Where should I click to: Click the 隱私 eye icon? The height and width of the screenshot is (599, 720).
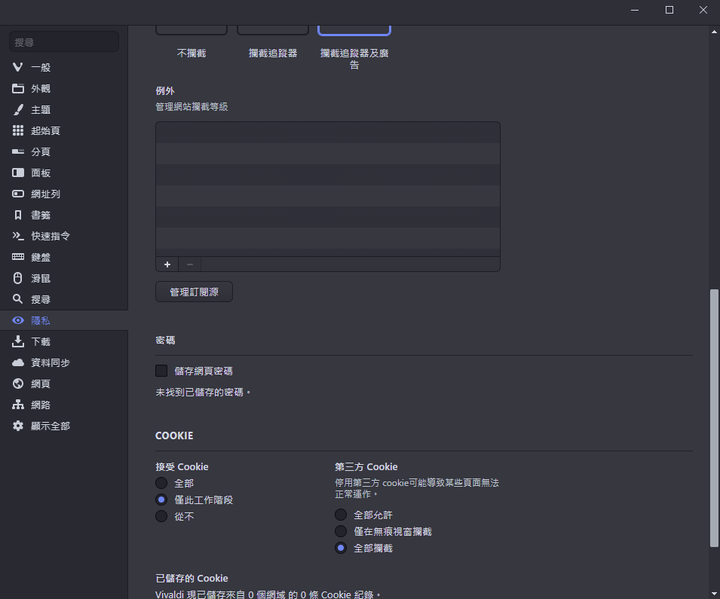(x=18, y=320)
